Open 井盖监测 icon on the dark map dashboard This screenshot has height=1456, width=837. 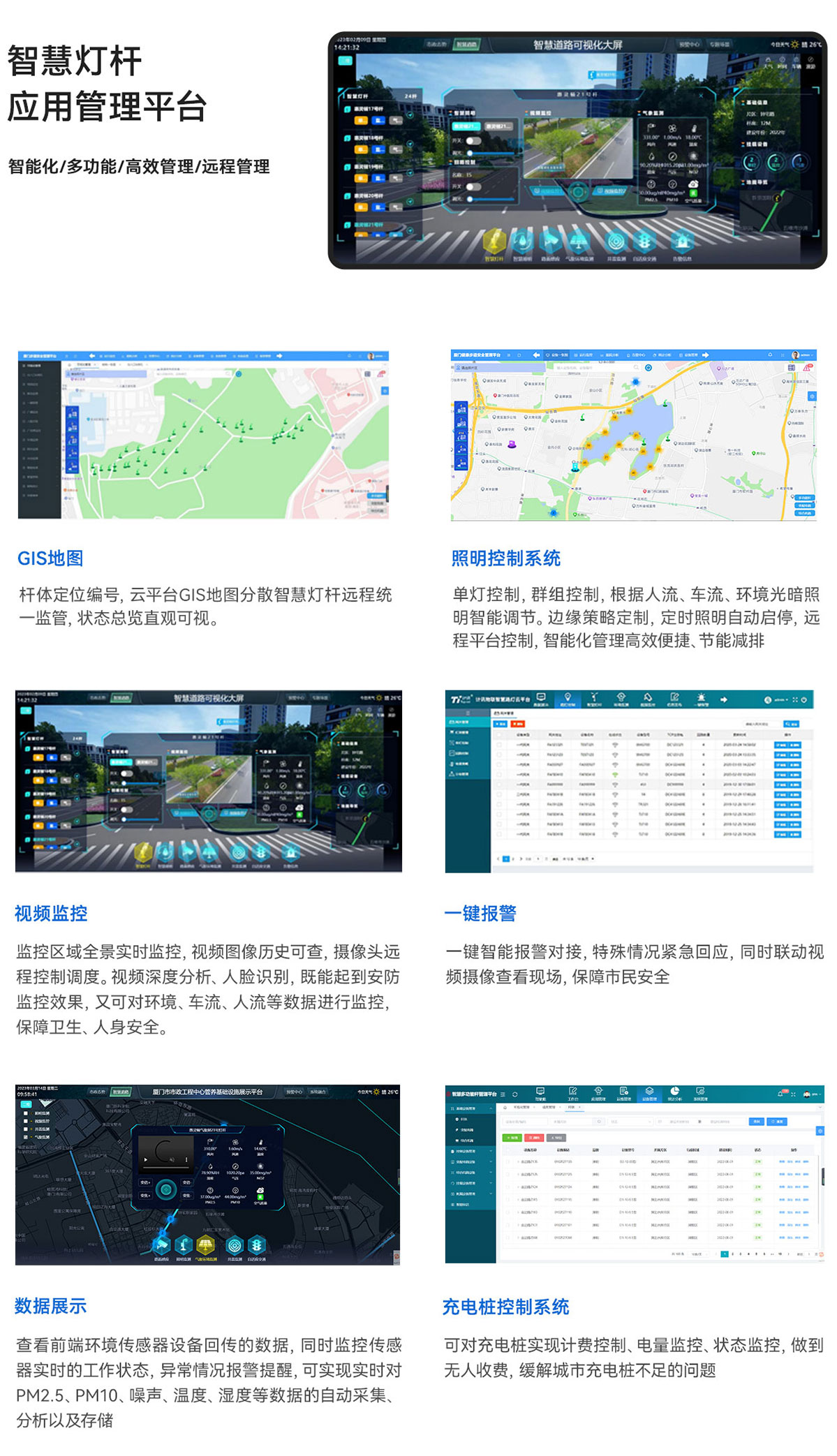(x=235, y=1245)
